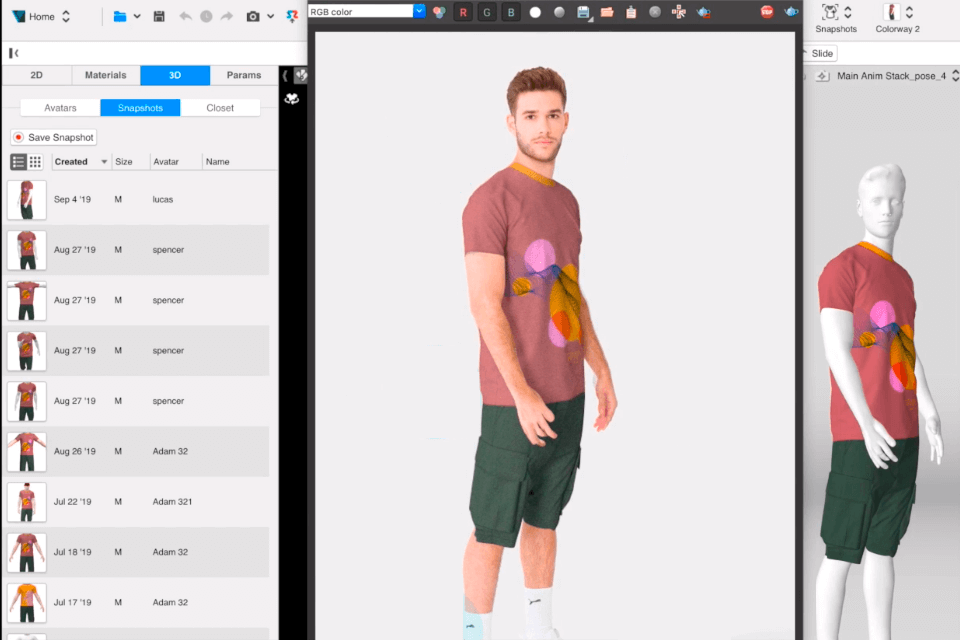Click the clipboard copy icon in render toolbar
The width and height of the screenshot is (960, 640).
click(631, 12)
